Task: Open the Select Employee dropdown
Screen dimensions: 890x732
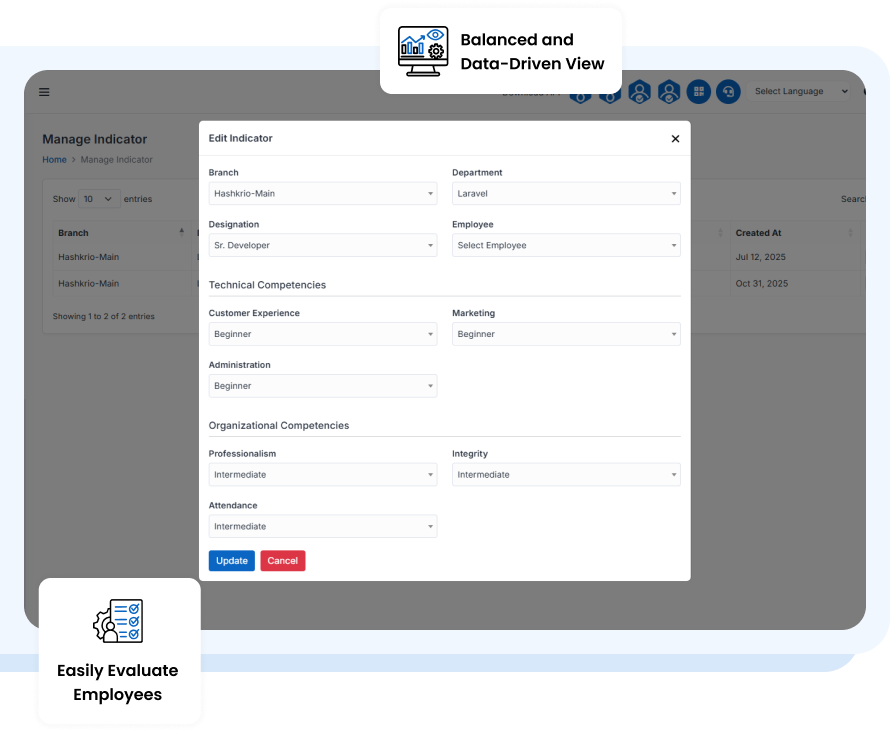Action: click(566, 245)
